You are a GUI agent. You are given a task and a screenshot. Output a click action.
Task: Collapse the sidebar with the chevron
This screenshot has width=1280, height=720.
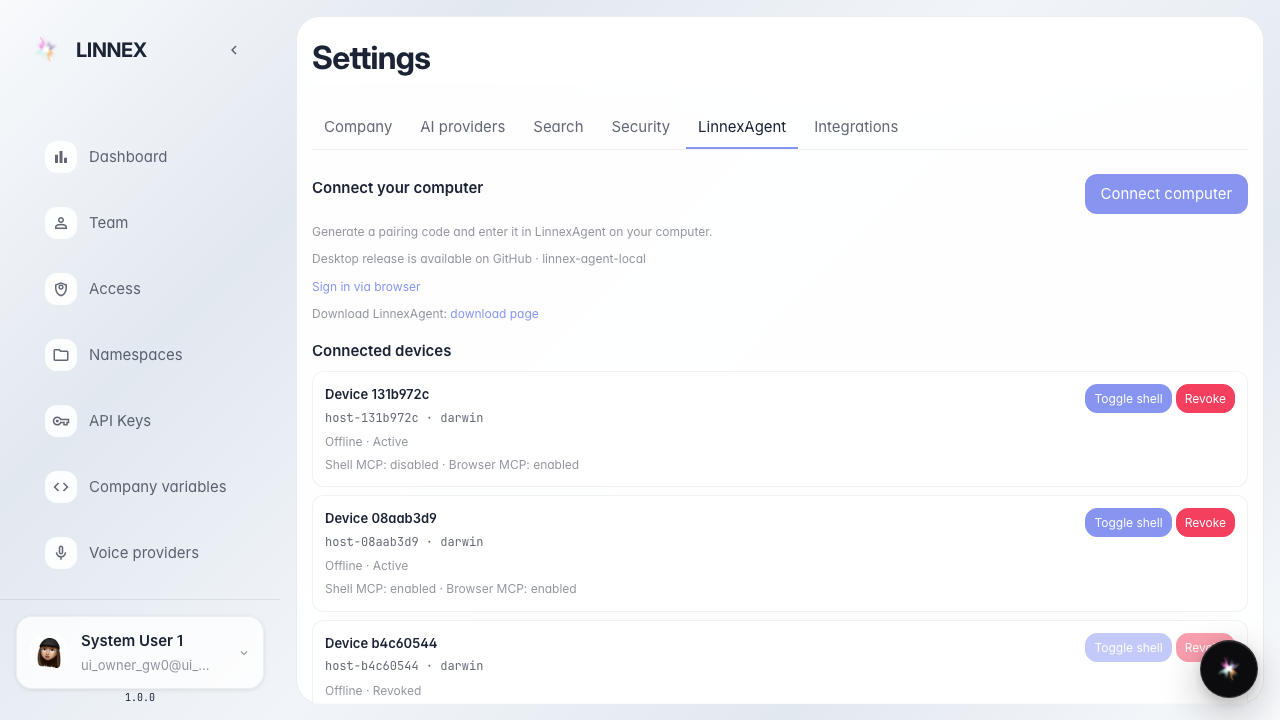(234, 50)
